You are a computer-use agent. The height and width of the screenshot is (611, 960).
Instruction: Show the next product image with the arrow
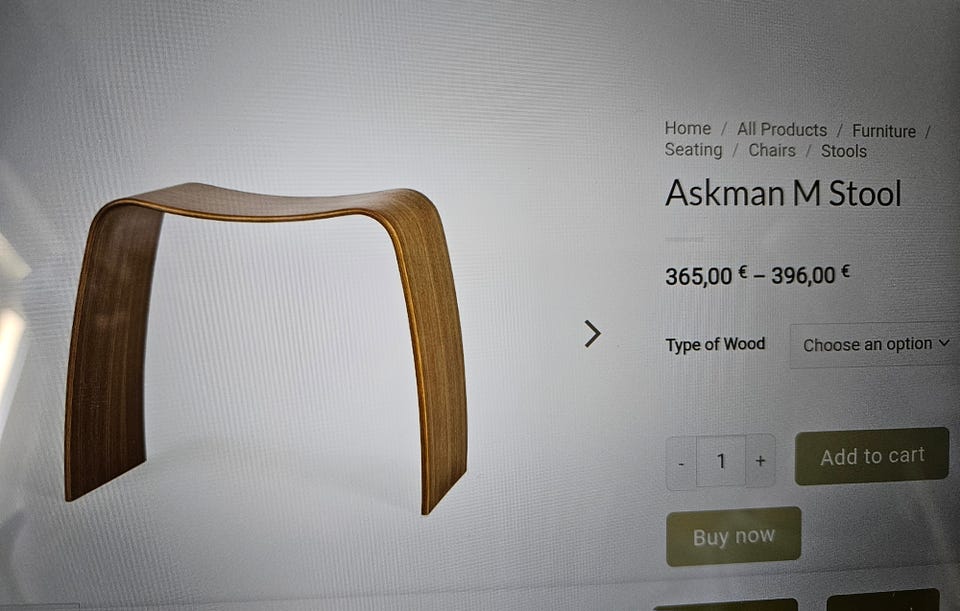point(592,334)
